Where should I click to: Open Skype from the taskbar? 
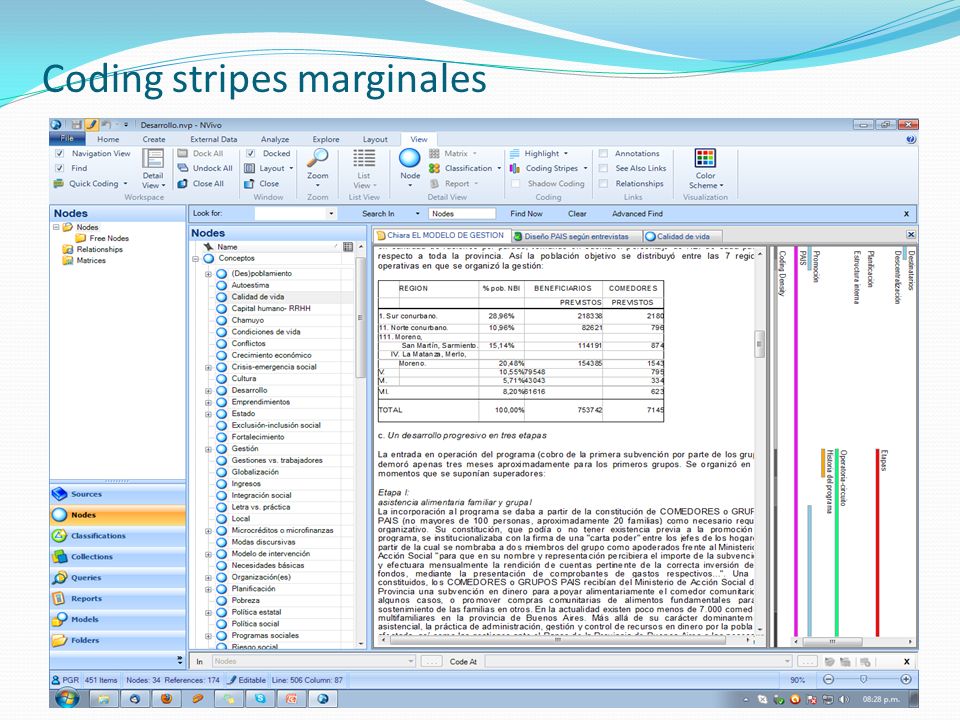tap(260, 698)
